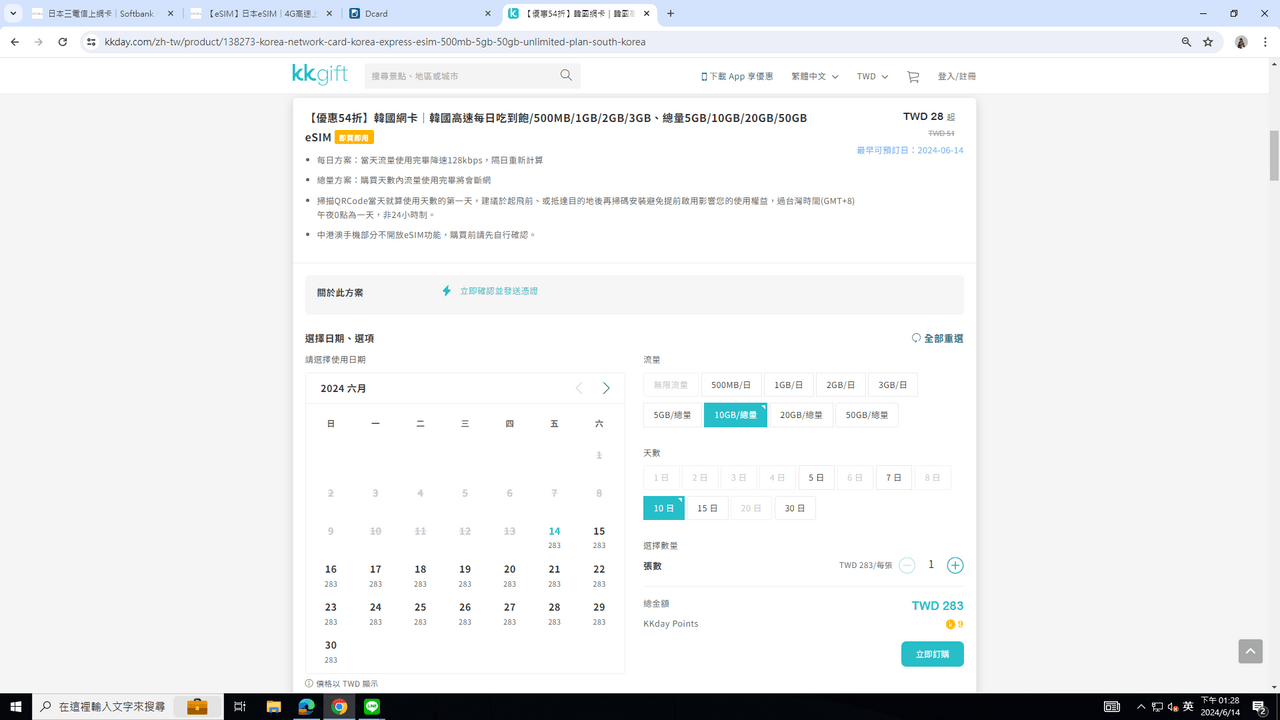Click 立即訂購 order button
The width and height of the screenshot is (1280, 720).
932,654
